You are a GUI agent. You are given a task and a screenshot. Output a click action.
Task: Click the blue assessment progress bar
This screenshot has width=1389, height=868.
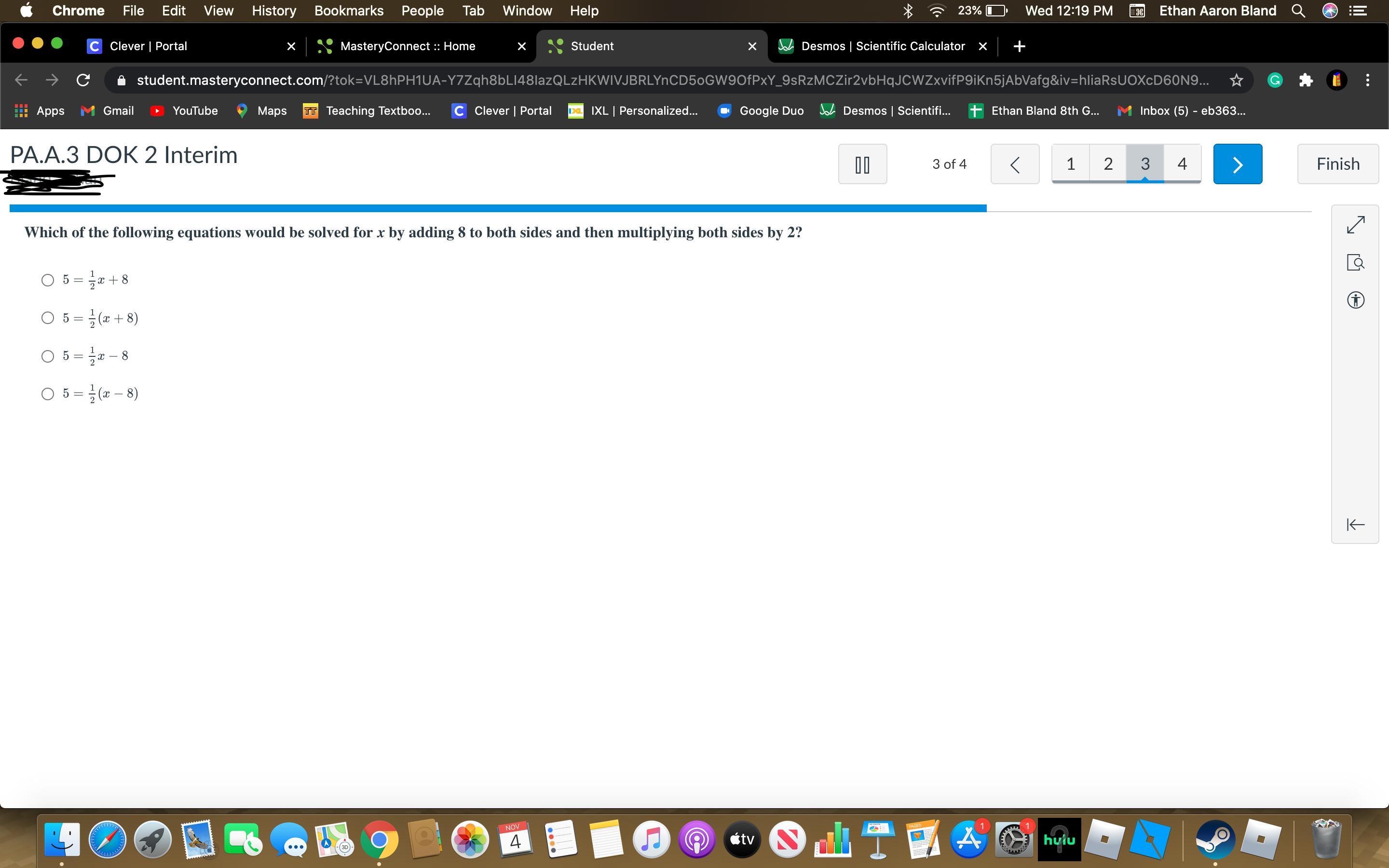(498, 208)
